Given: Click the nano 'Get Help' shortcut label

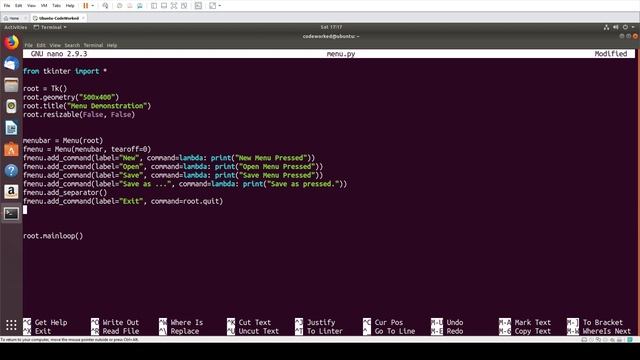Looking at the screenshot, I should pos(51,322).
